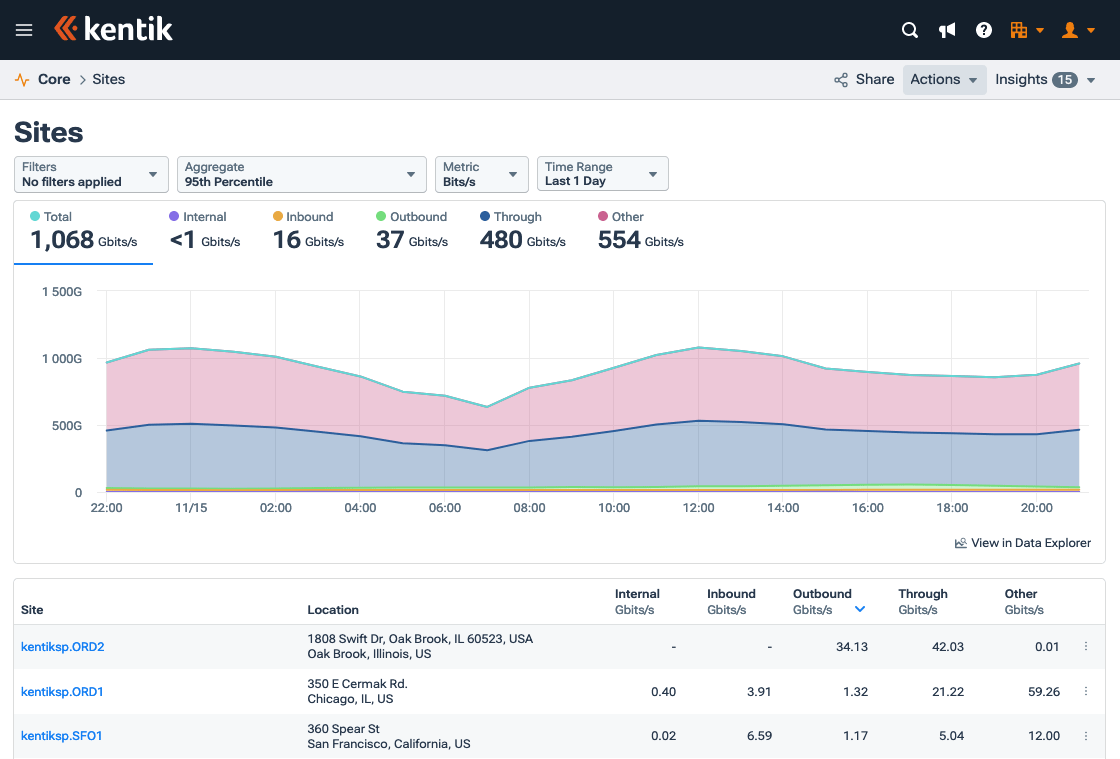Screen dimensions: 1120x759
Task: Open the Aggregate dropdown
Action: point(301,174)
